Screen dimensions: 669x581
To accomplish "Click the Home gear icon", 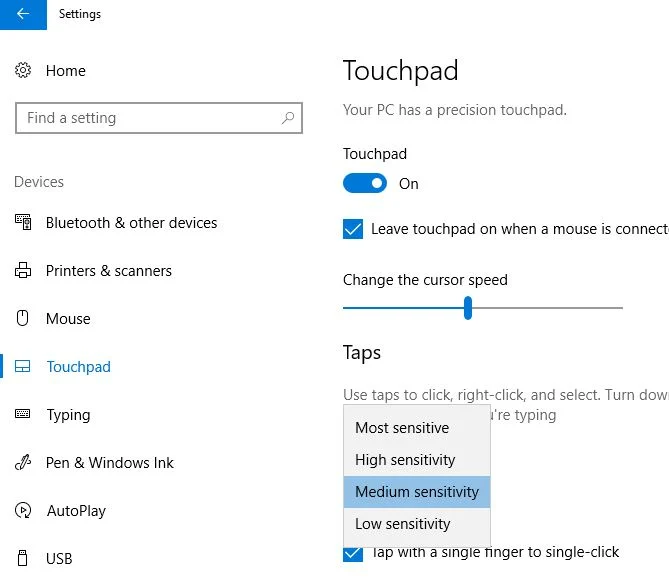I will tap(23, 71).
